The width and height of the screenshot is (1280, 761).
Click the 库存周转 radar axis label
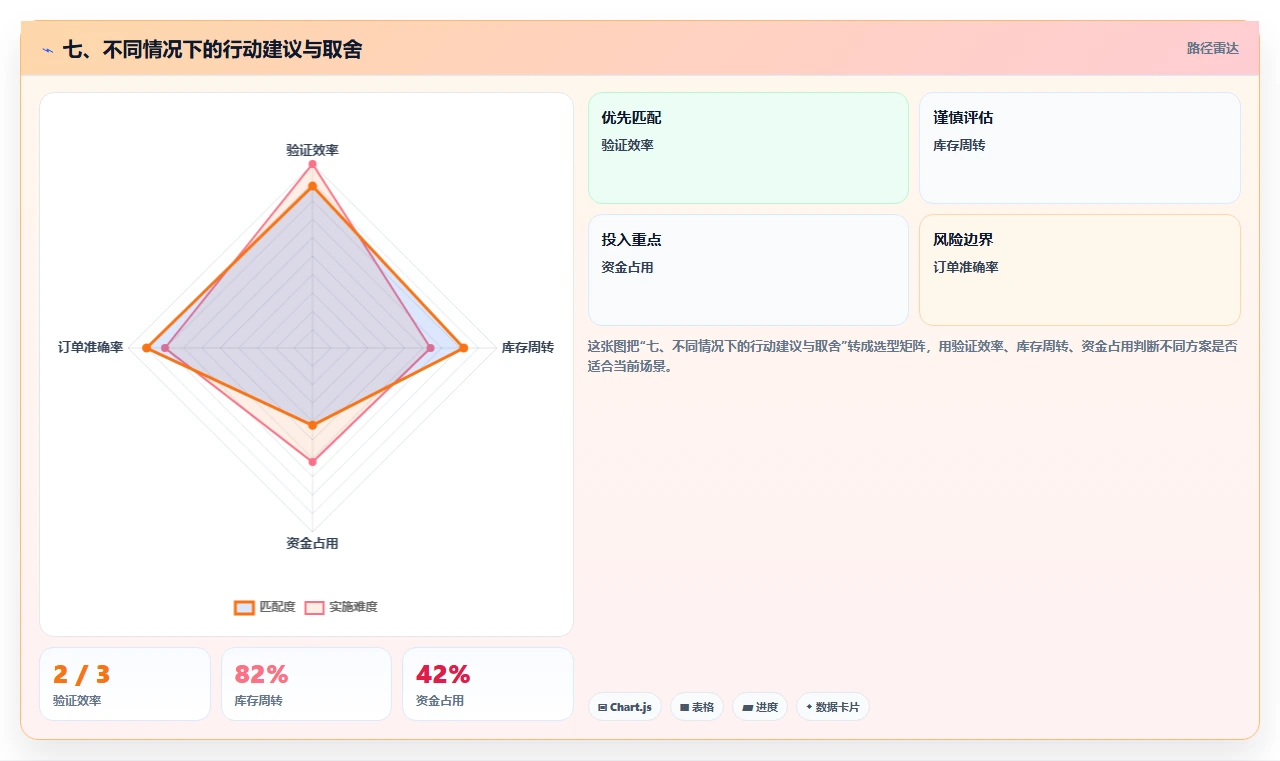tap(528, 347)
